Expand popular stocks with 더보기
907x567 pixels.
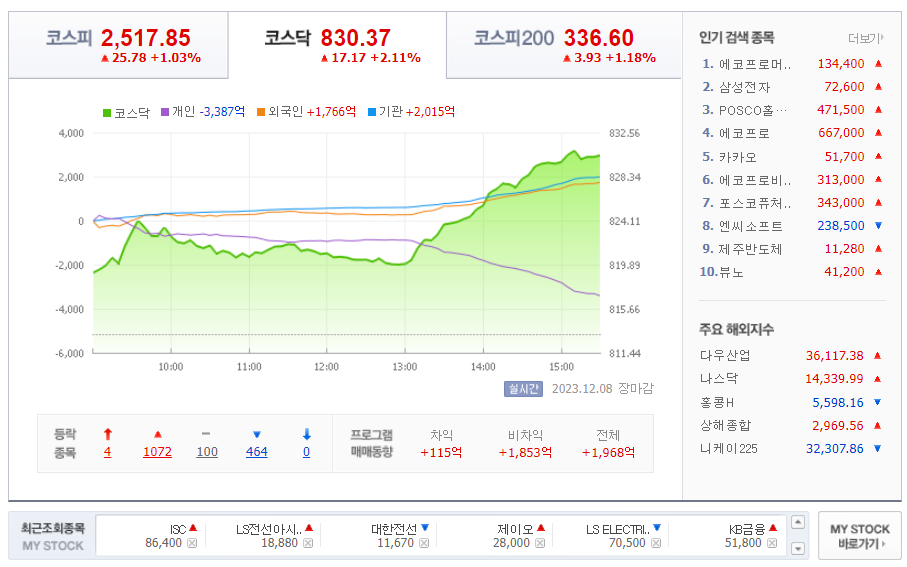[865, 38]
